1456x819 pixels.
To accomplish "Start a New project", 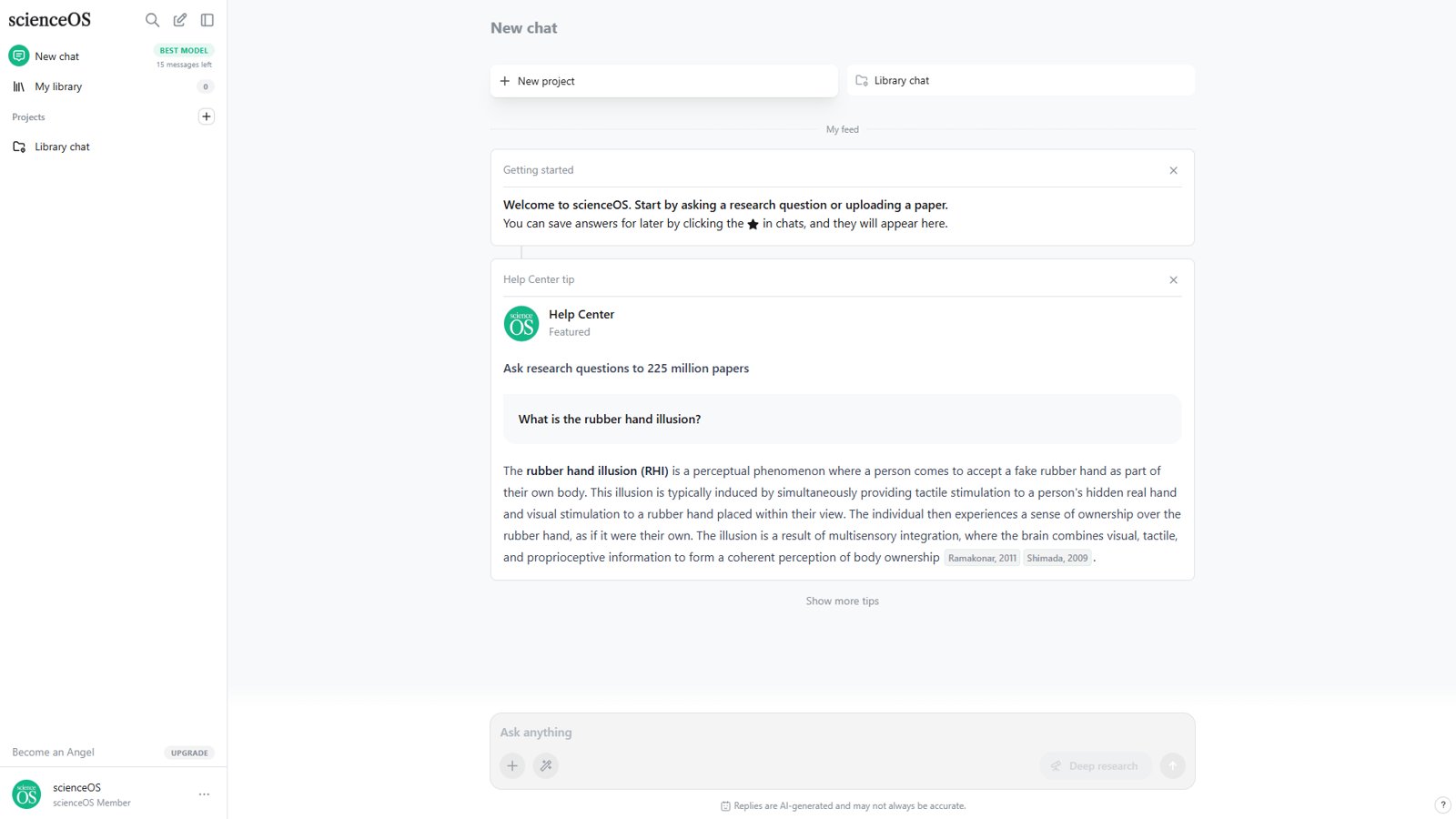I will (x=663, y=80).
